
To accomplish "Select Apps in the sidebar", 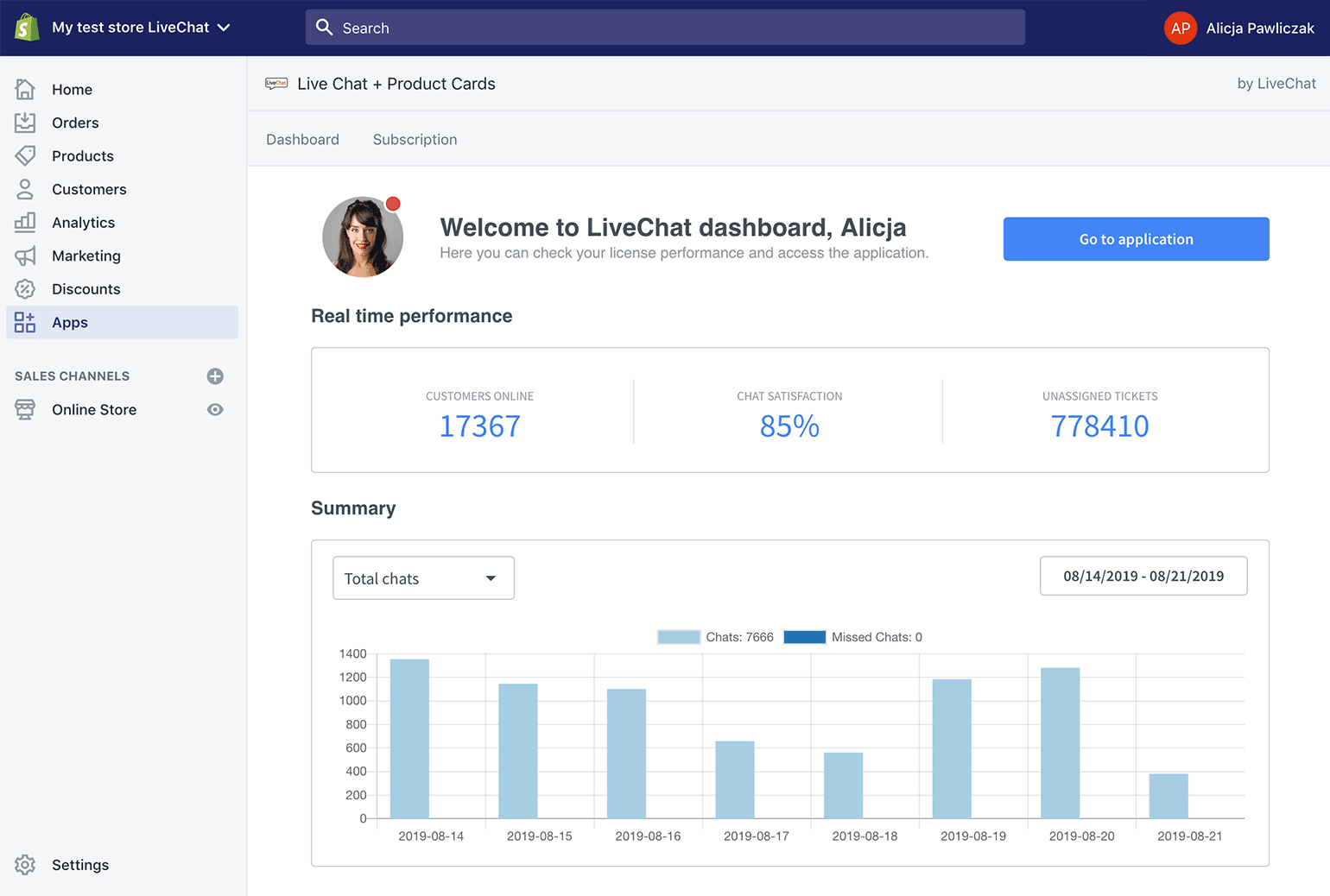I will tap(122, 322).
